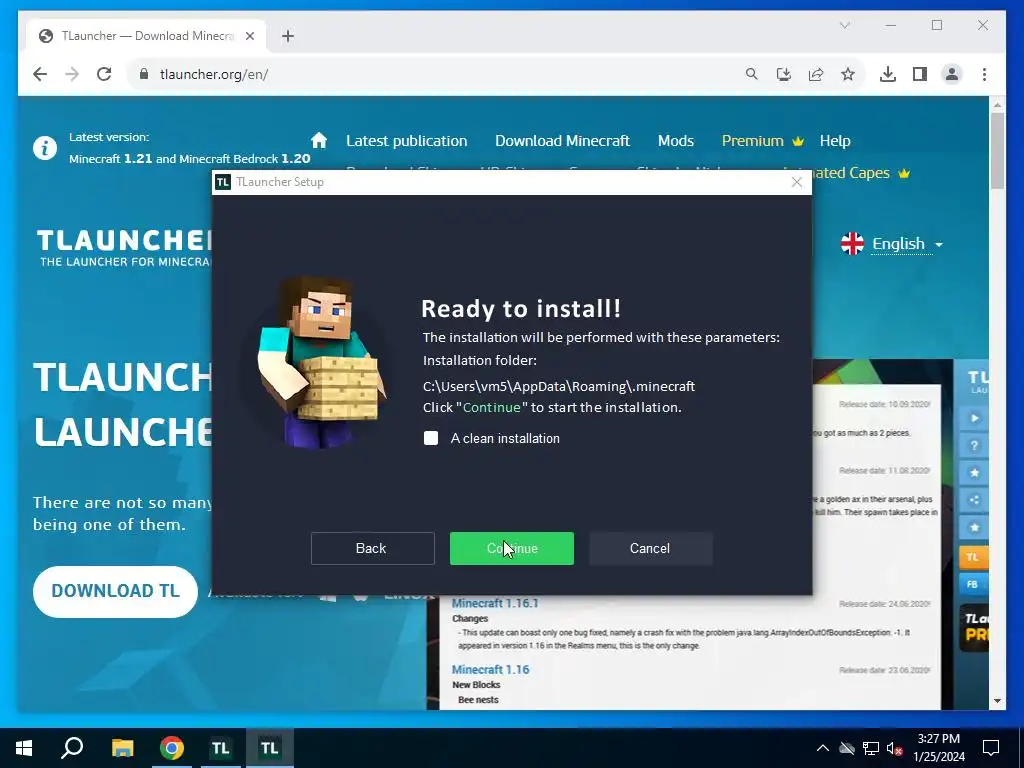This screenshot has width=1024, height=768.
Task: Click the install app icon in address bar
Action: click(x=784, y=74)
